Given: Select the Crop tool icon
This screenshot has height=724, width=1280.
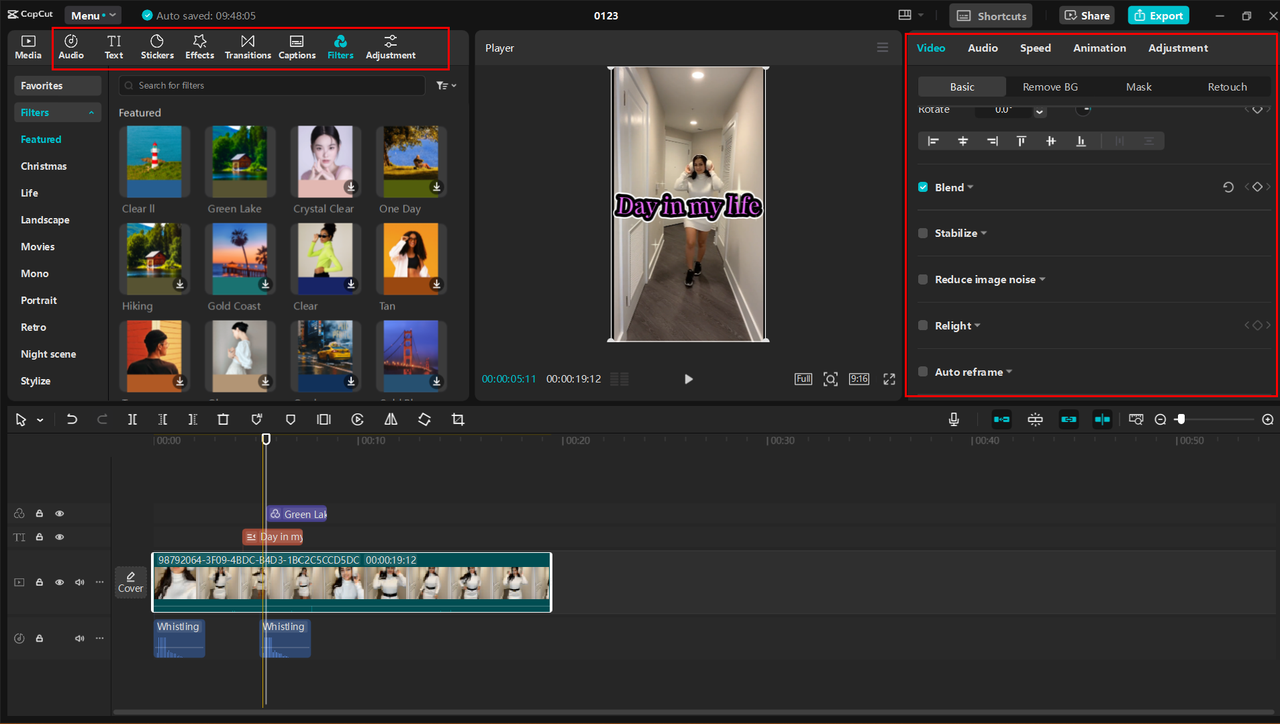Looking at the screenshot, I should point(457,419).
